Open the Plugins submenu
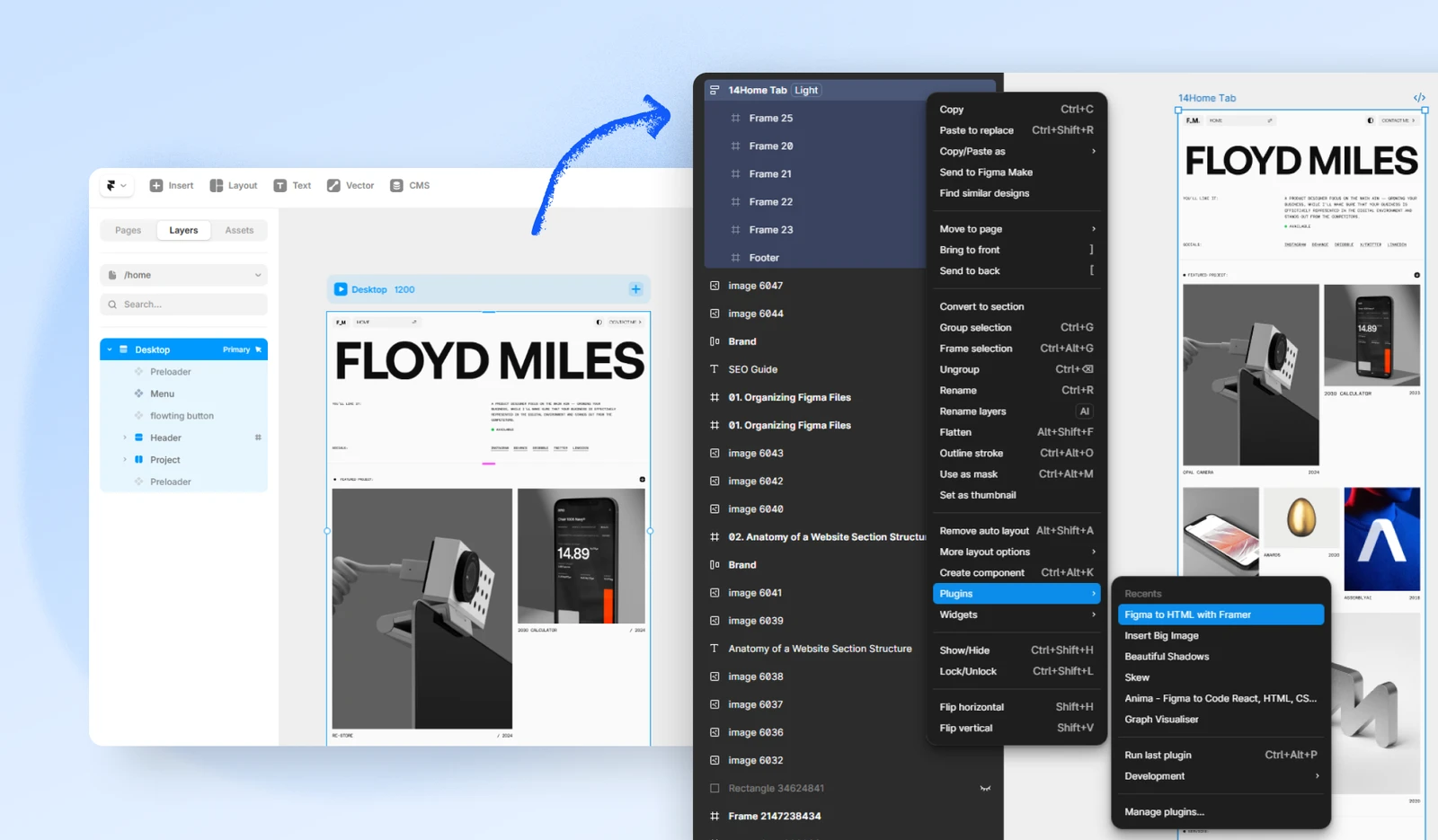The height and width of the screenshot is (840, 1438). [x=1016, y=594]
